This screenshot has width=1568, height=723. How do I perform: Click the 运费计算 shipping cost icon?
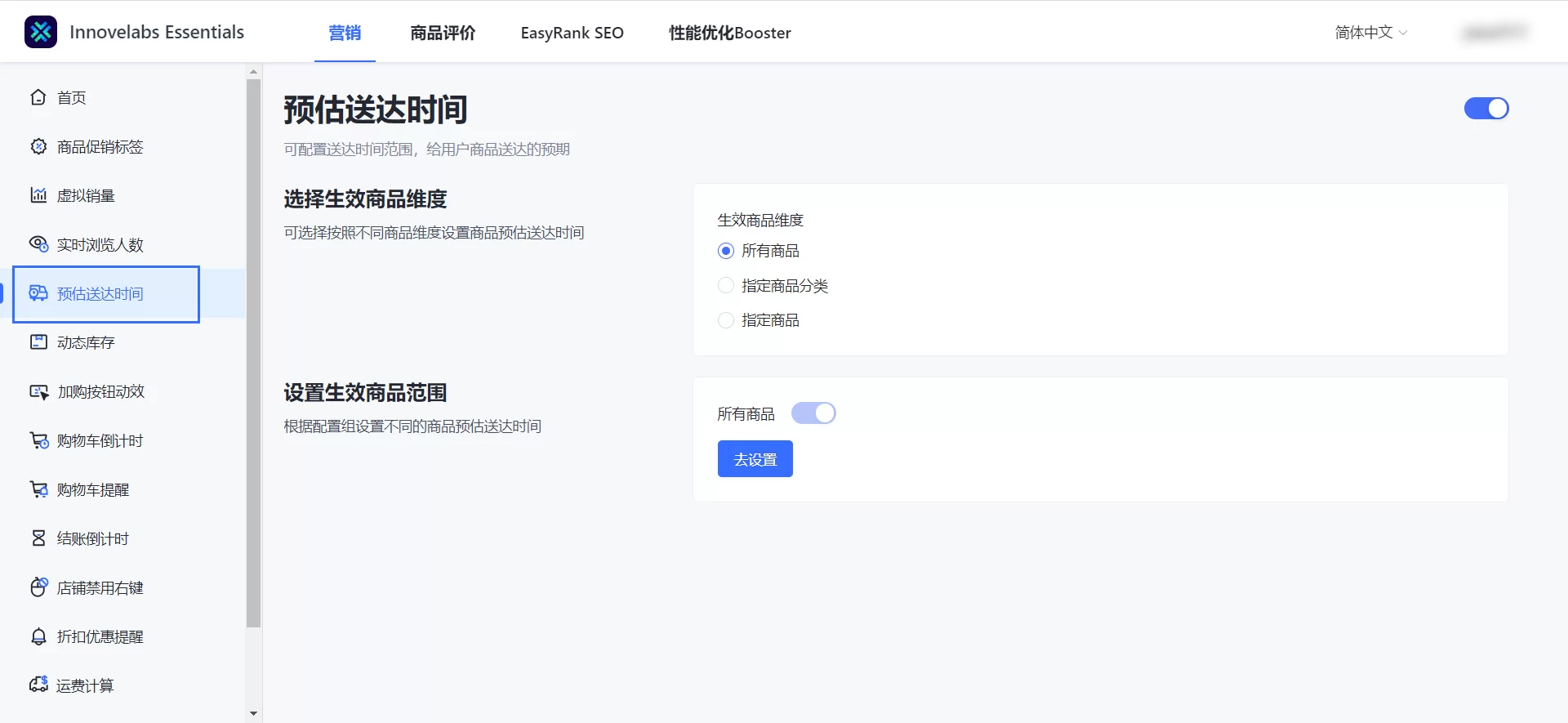(38, 685)
